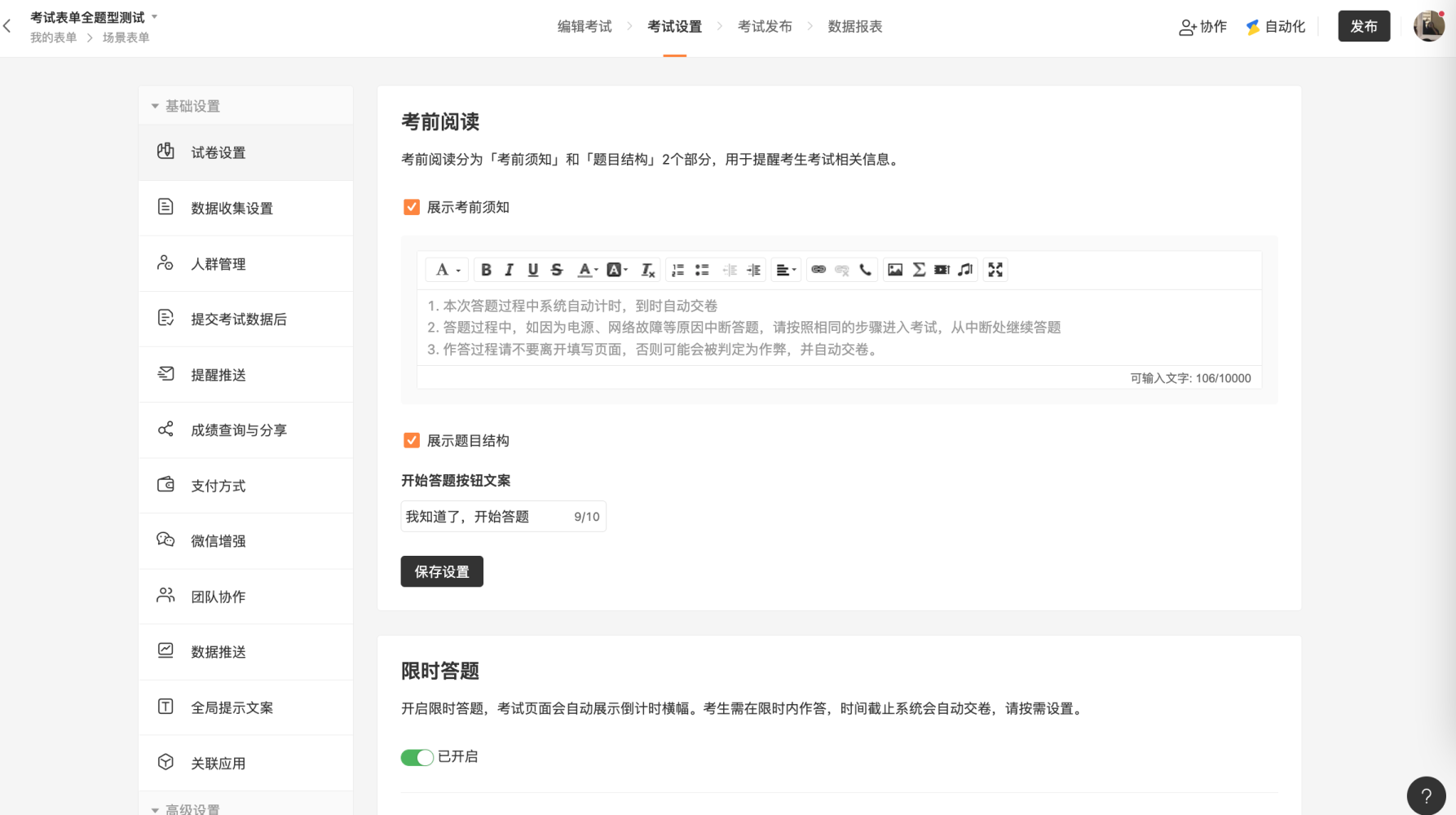Go back using the top-left arrow
The width and height of the screenshot is (1456, 815).
click(7, 26)
